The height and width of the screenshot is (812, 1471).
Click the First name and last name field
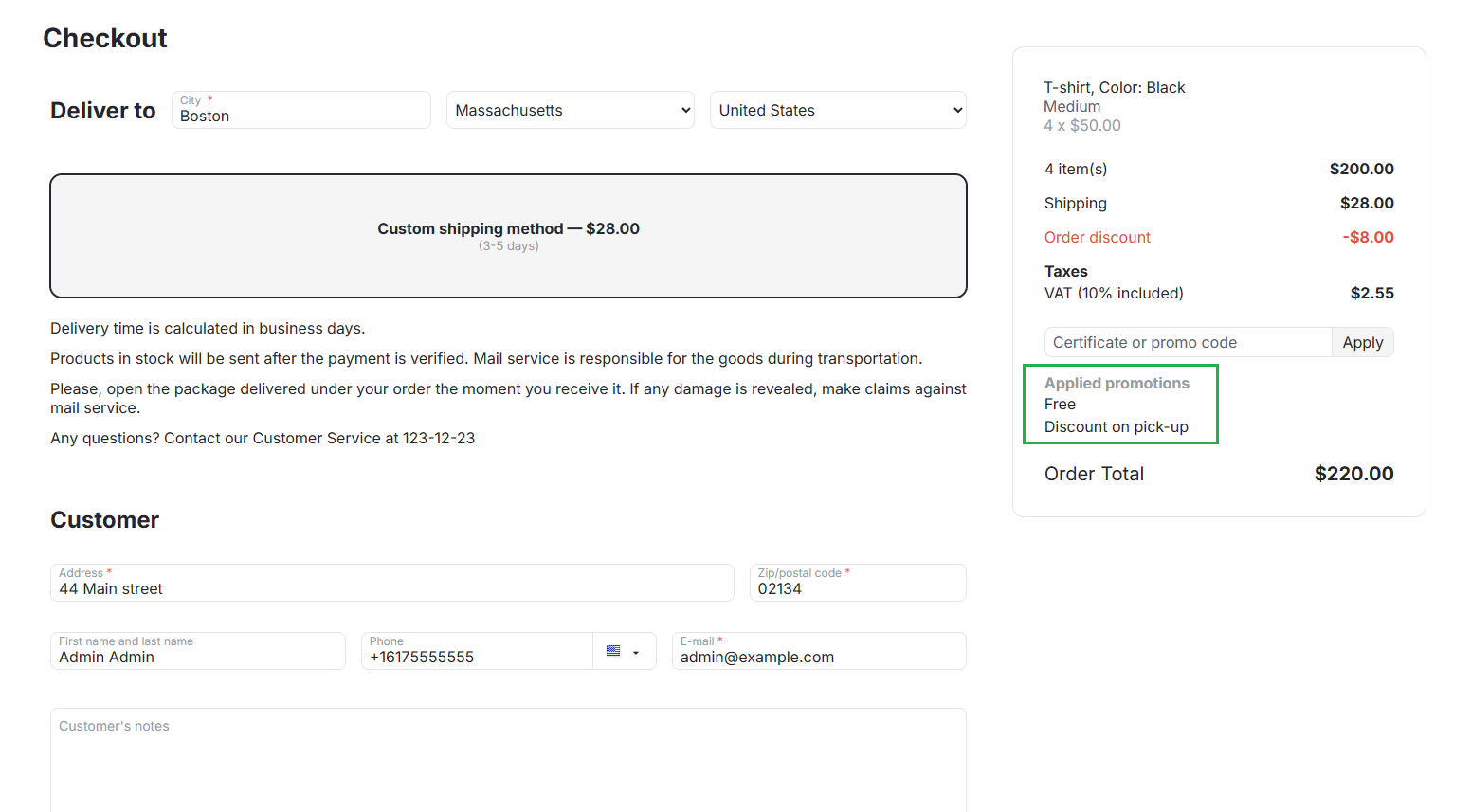click(197, 651)
